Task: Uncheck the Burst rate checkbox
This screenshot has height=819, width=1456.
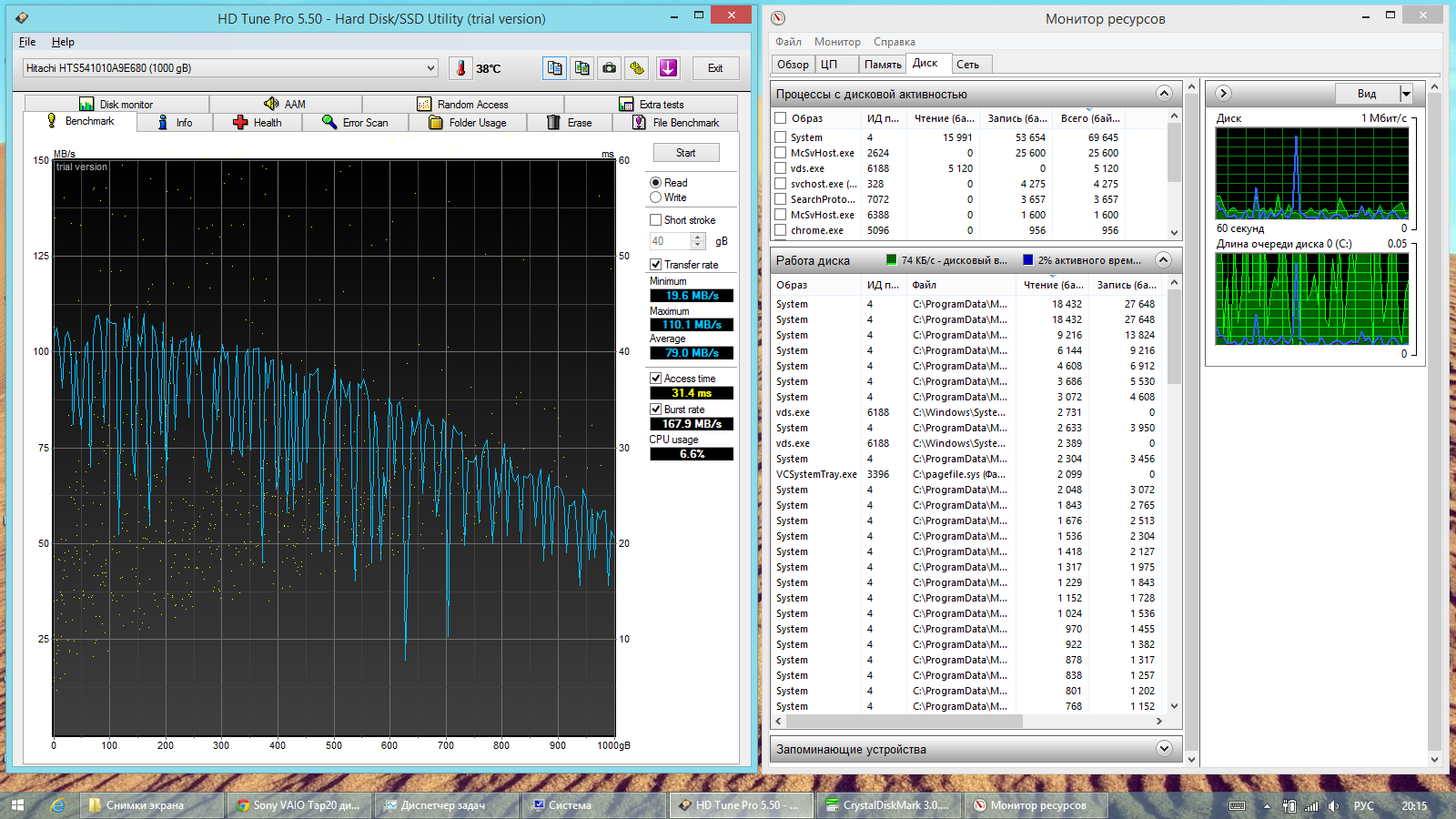Action: coord(655,409)
